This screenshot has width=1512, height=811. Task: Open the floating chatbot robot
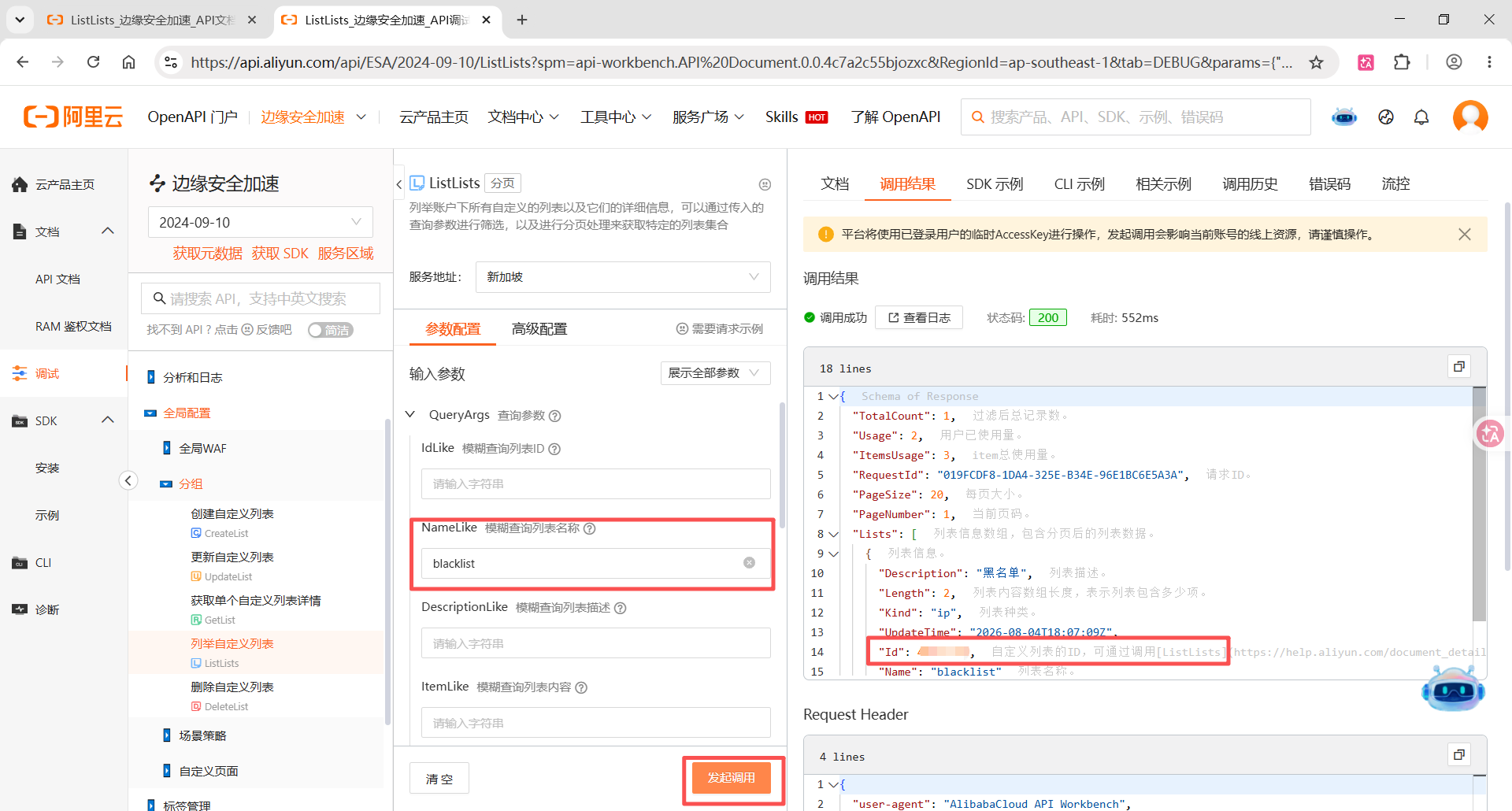[1453, 690]
